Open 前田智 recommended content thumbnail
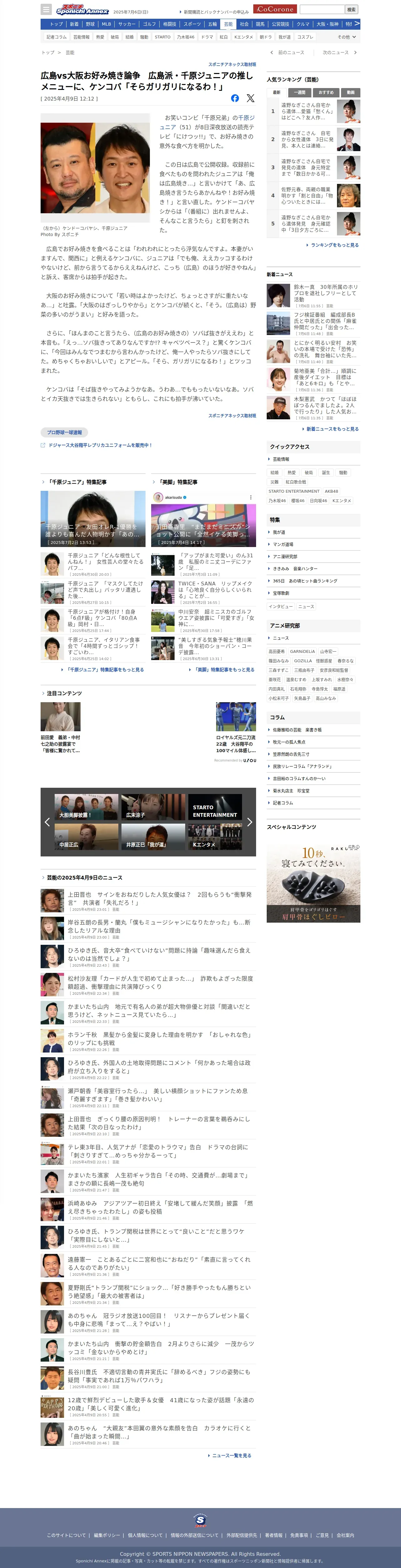The height and width of the screenshot is (1568, 401). click(x=61, y=717)
